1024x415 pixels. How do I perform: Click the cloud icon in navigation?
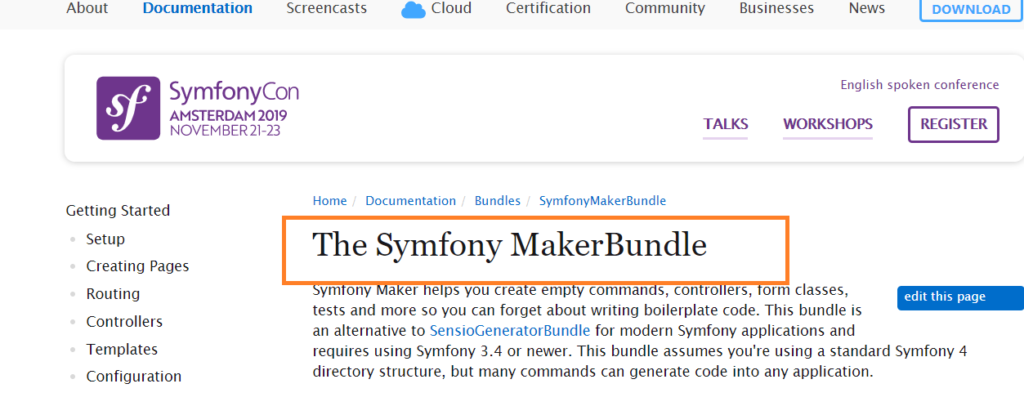(x=413, y=9)
